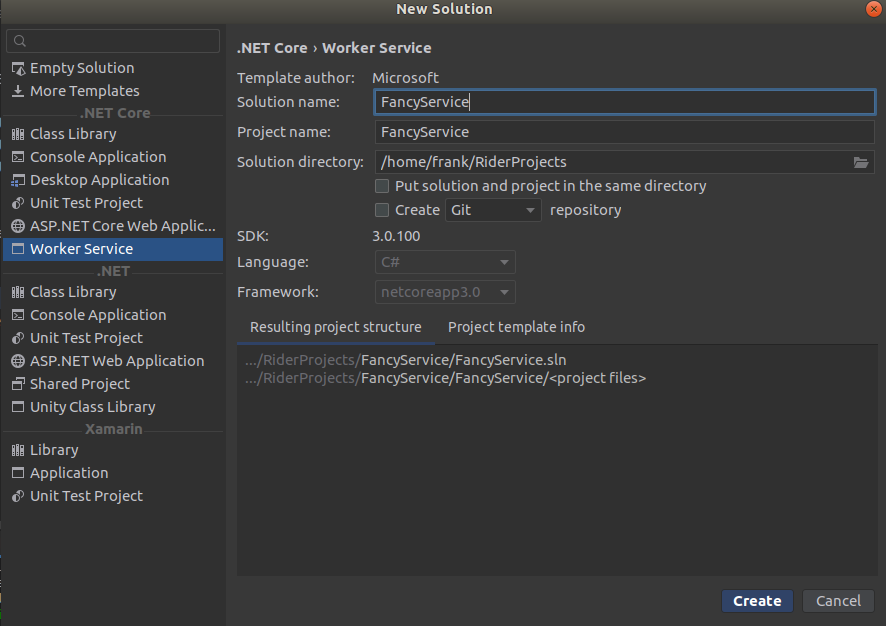The width and height of the screenshot is (886, 626).
Task: Switch to the Project template info tab
Action: [516, 327]
